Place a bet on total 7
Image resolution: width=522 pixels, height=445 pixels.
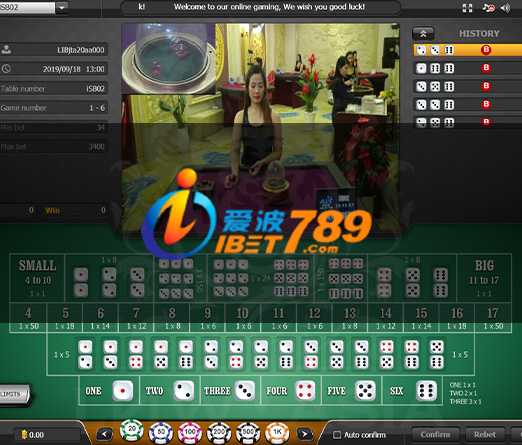[x=136, y=318]
